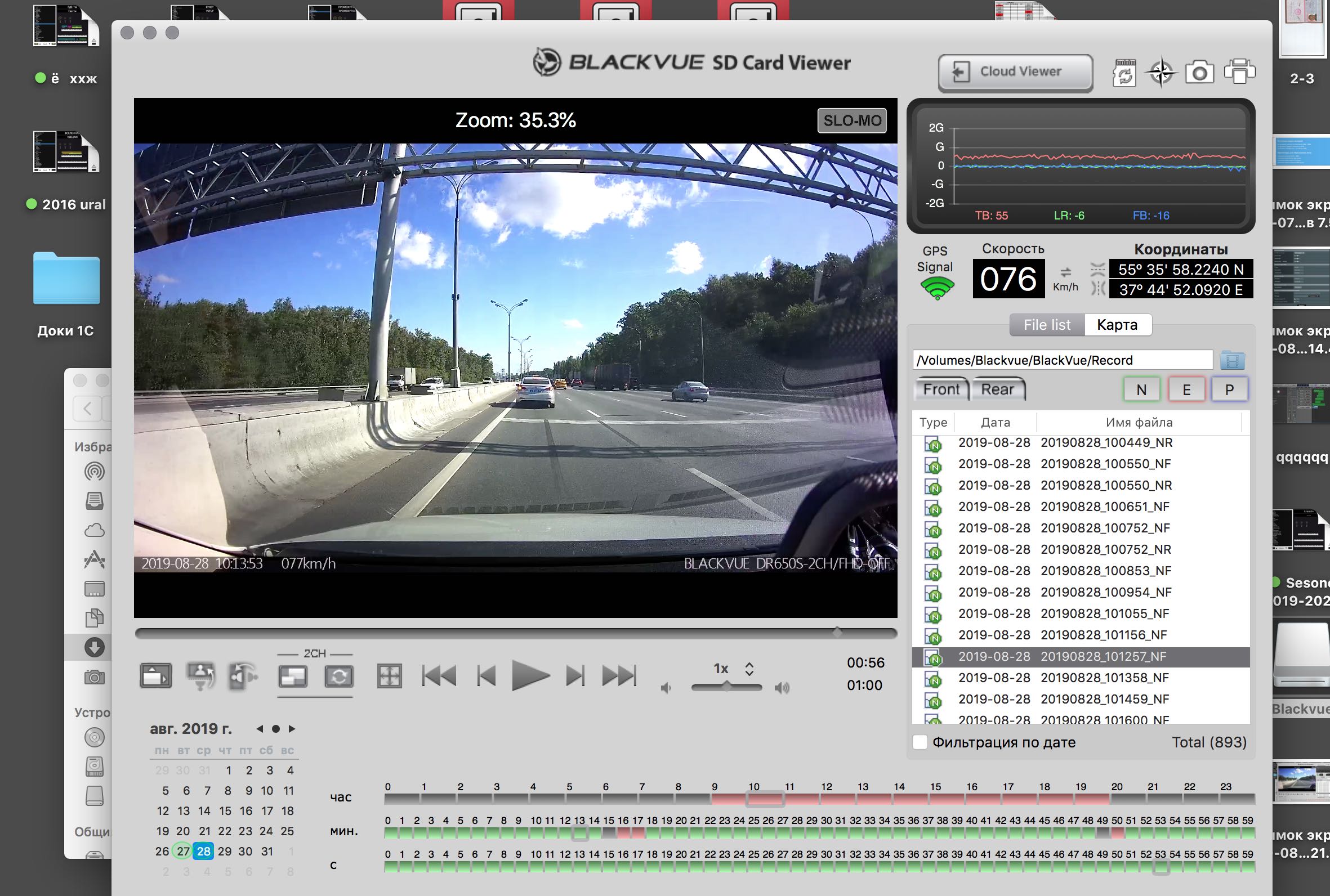1330x896 pixels.
Task: Select file 20190828_101358_NF
Action: click(1081, 678)
